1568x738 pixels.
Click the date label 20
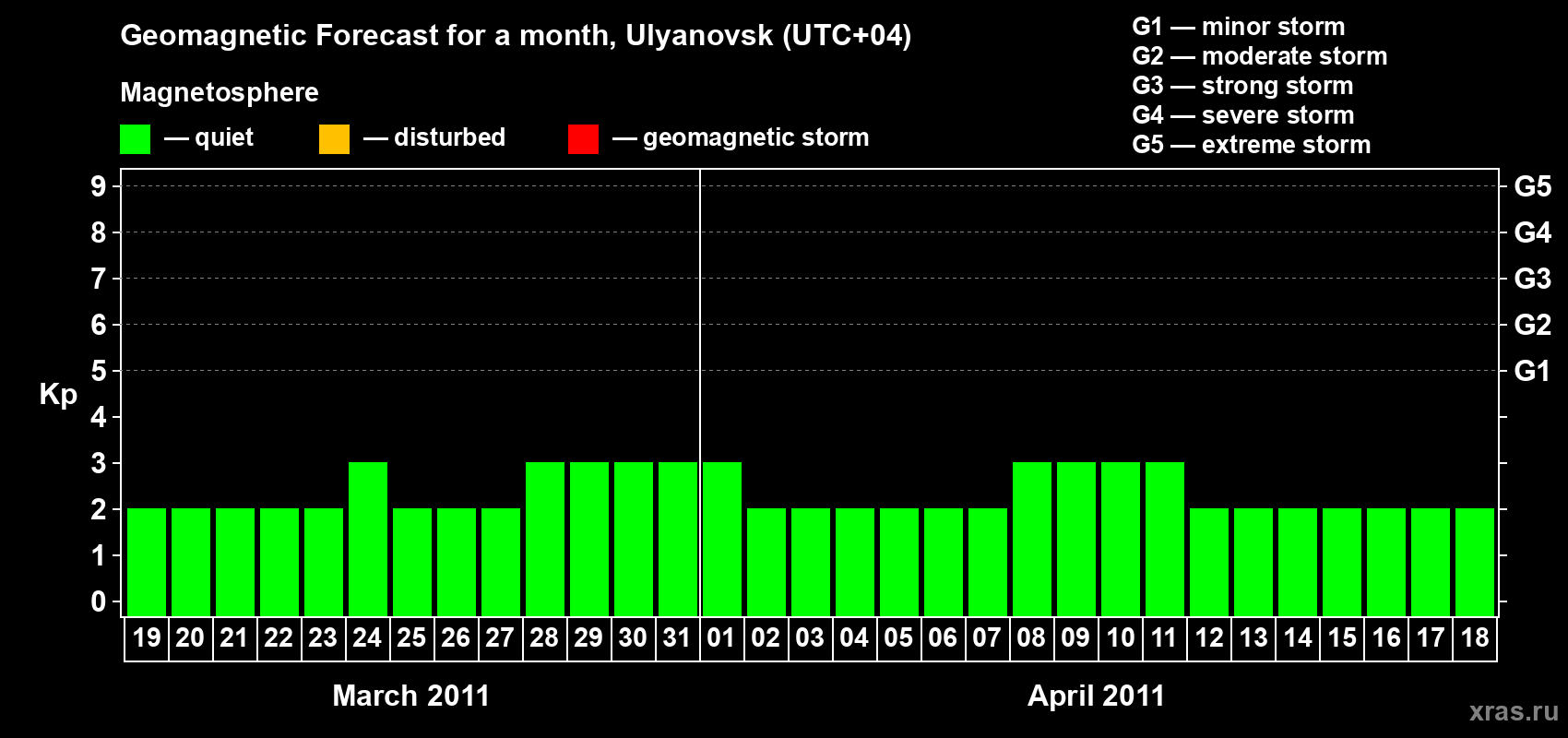tap(190, 637)
